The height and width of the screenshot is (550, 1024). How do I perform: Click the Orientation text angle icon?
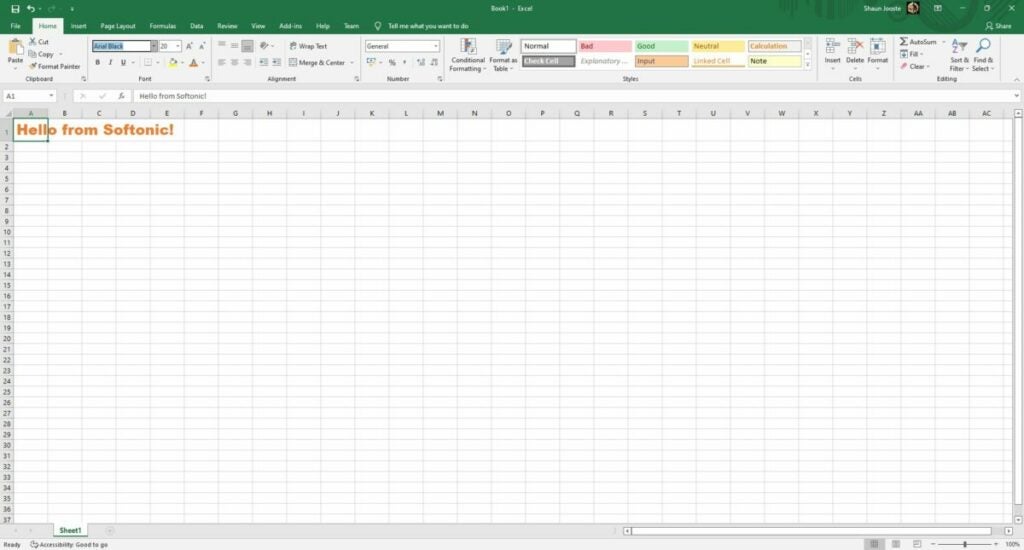[264, 45]
